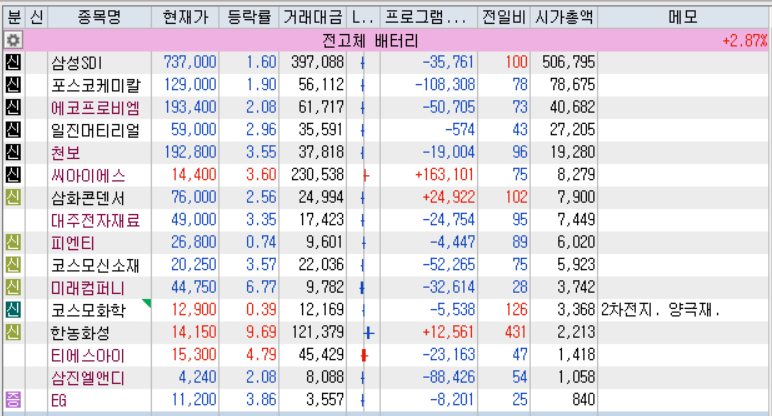772x416 pixels.
Task: Select the 삼성SDI stock name
Action: (76, 63)
